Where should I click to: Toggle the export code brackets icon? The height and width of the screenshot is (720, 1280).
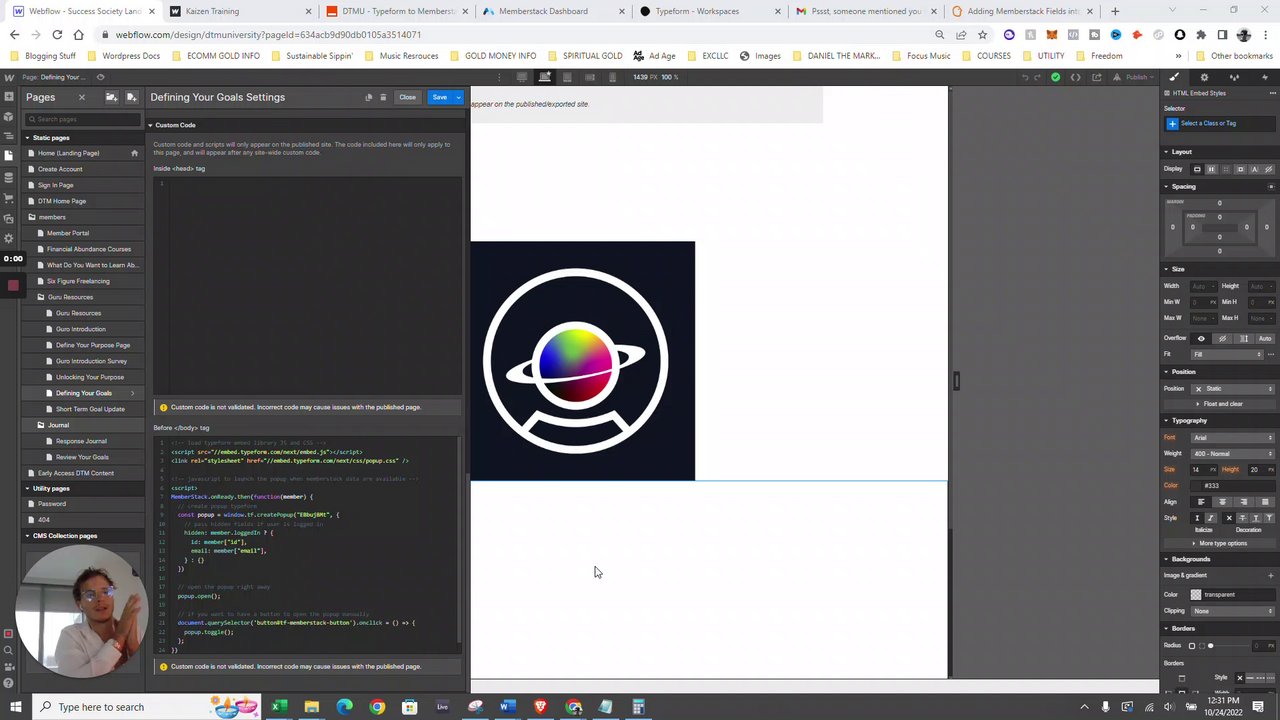pos(1076,77)
